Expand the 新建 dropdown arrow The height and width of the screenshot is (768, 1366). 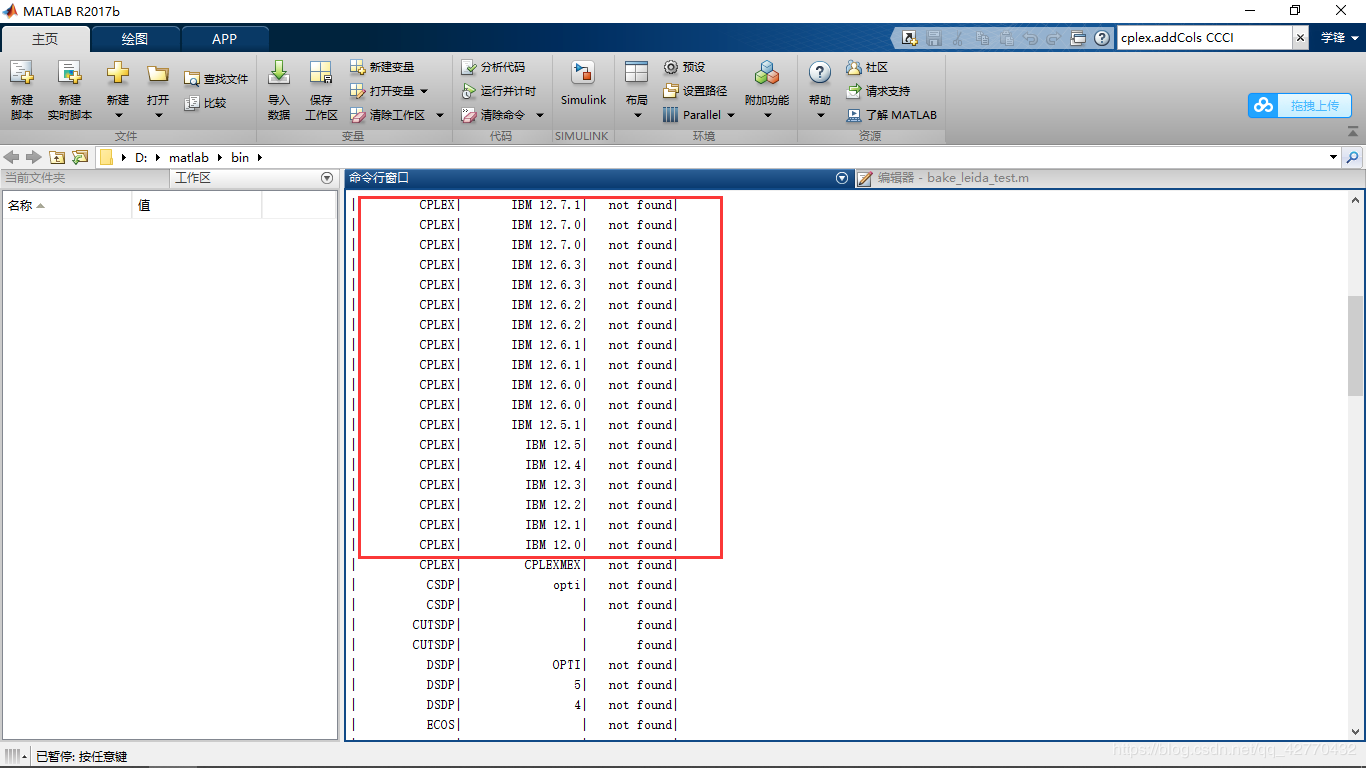[x=118, y=115]
